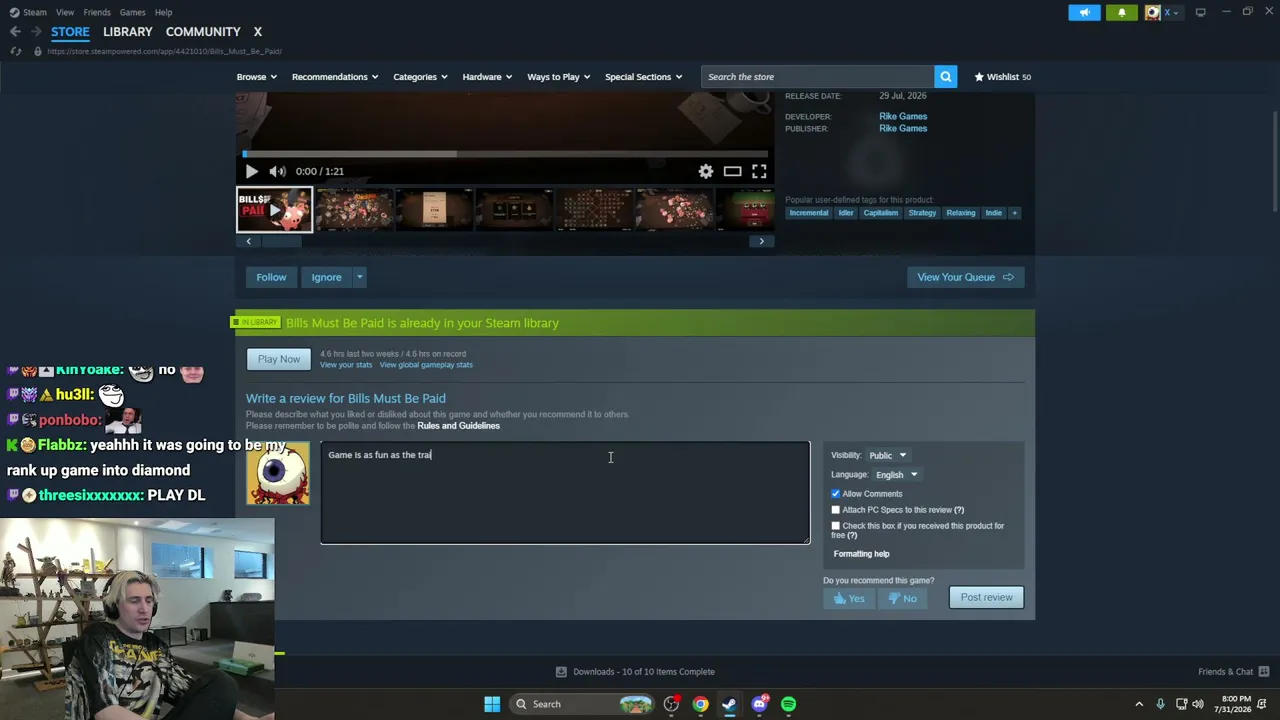Screen dimensions: 1280x720
Task: Click the Ignore button
Action: click(x=326, y=277)
